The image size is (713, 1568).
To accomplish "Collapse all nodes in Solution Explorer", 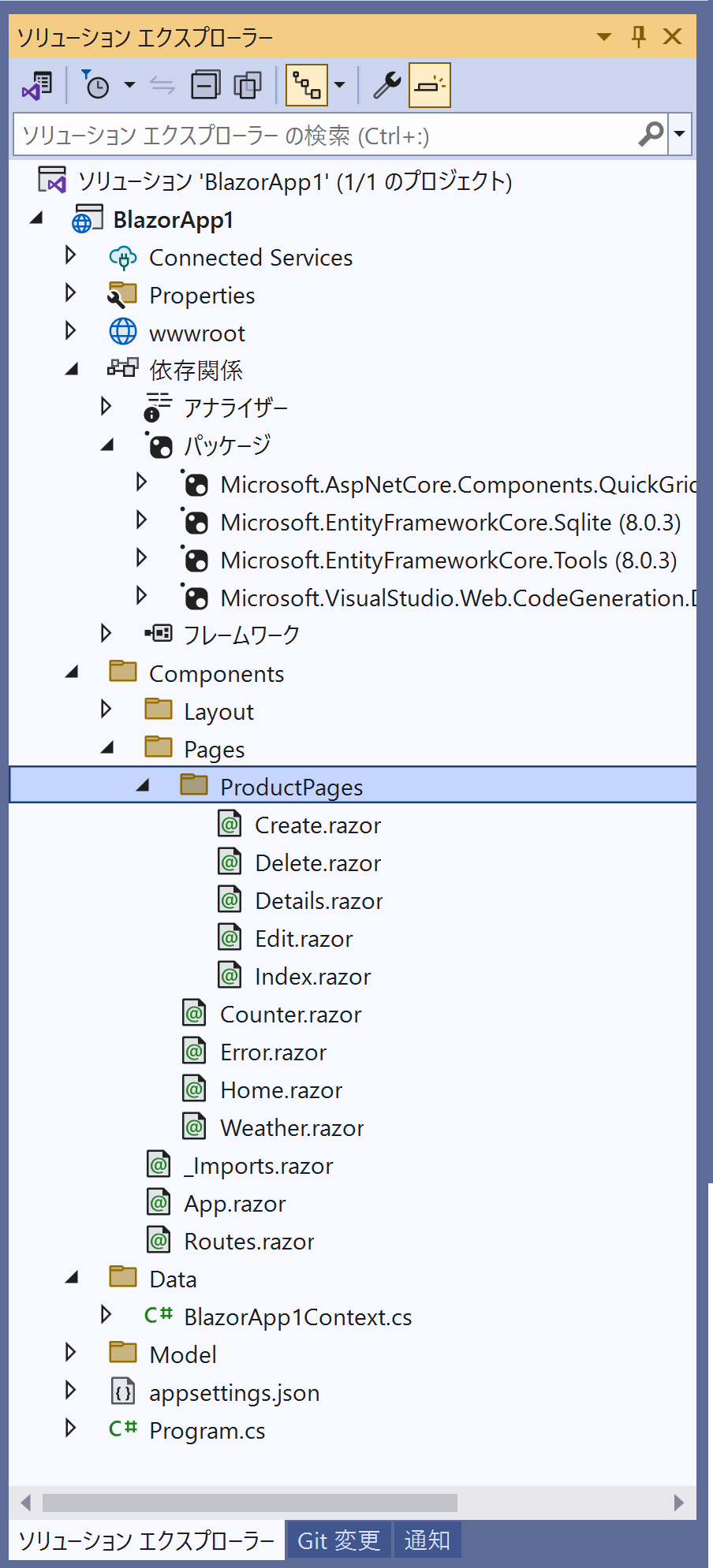I will [206, 85].
